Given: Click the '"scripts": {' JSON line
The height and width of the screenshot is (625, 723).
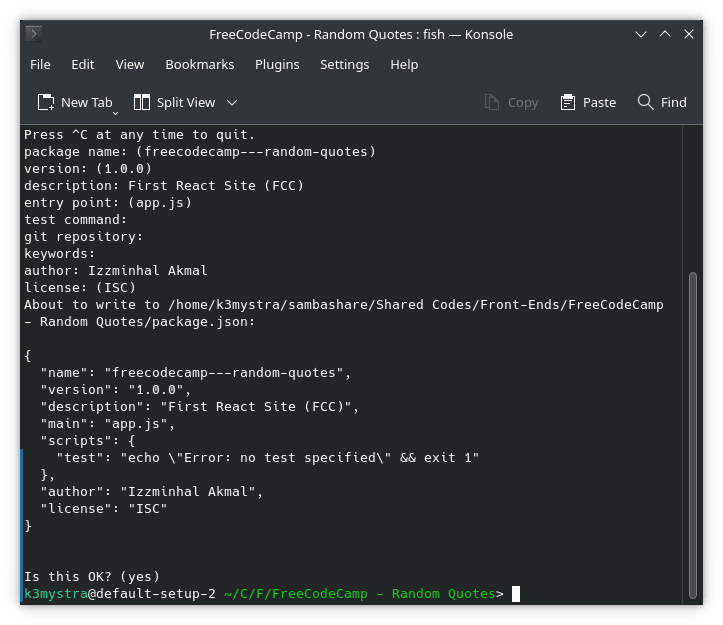Looking at the screenshot, I should tap(88, 440).
